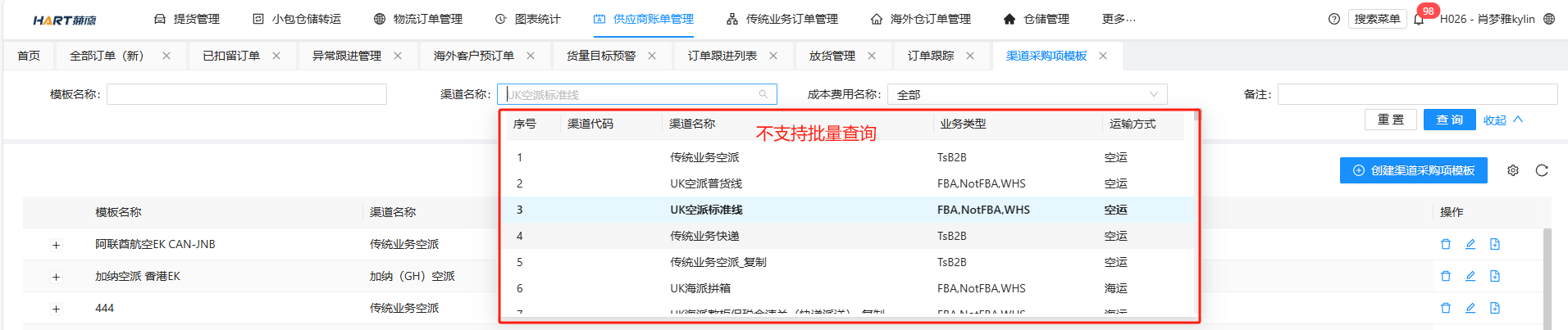This screenshot has height=330, width=1568.
Task: Open the 成本费用名称 dropdown
Action: 1027,94
